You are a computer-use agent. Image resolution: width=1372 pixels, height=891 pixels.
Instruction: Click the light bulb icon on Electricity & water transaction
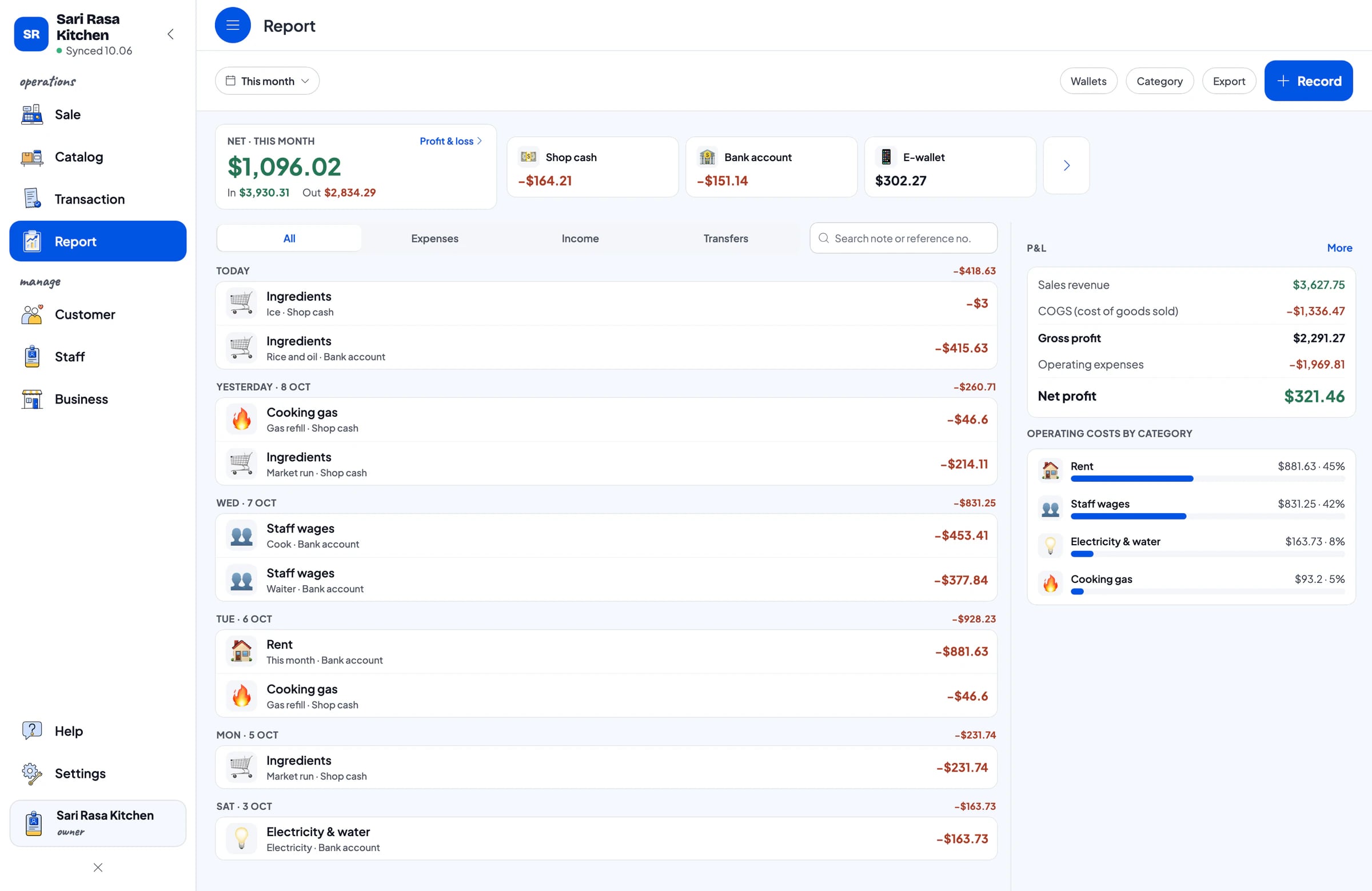pyautogui.click(x=242, y=838)
